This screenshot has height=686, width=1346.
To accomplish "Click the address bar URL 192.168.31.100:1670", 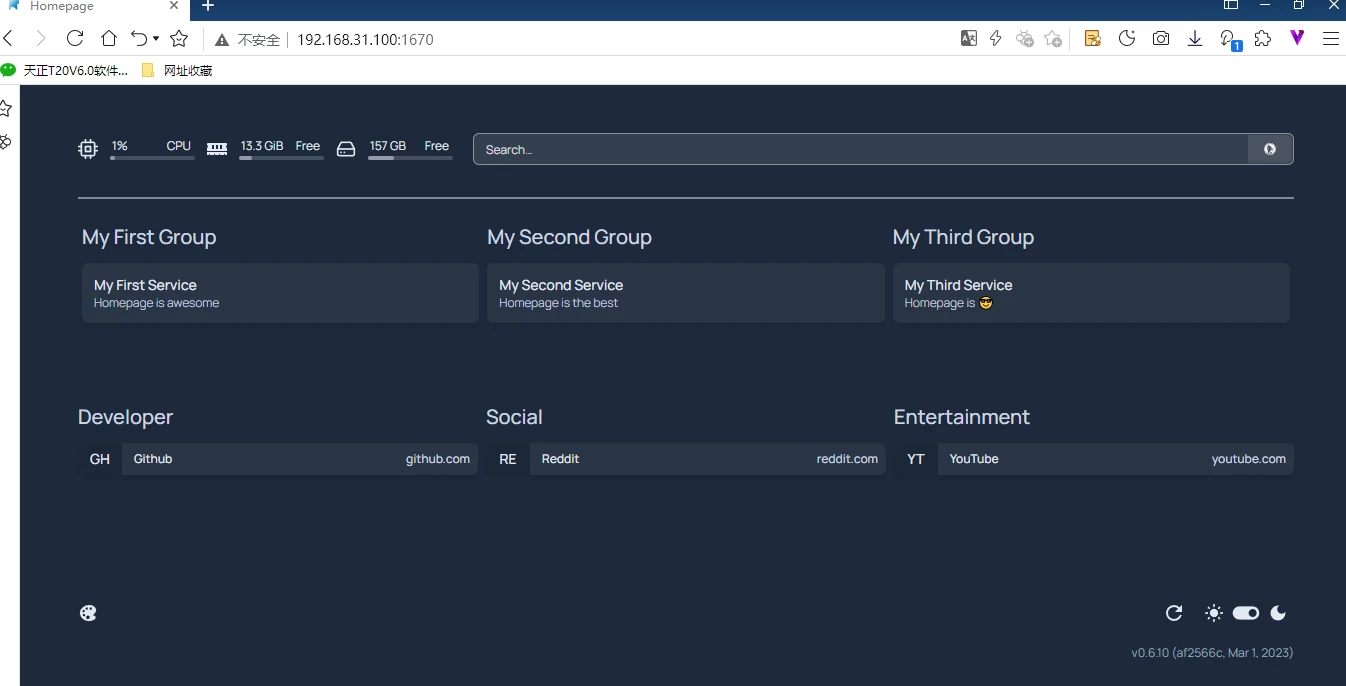I will click(365, 40).
